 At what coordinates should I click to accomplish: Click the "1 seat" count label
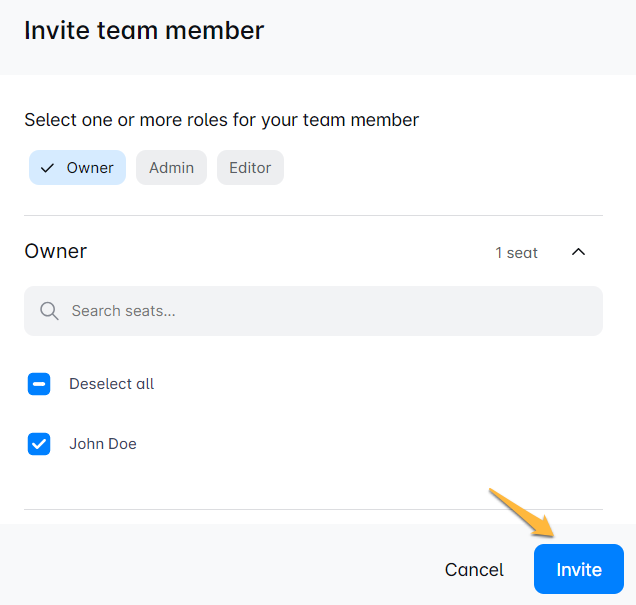click(516, 253)
